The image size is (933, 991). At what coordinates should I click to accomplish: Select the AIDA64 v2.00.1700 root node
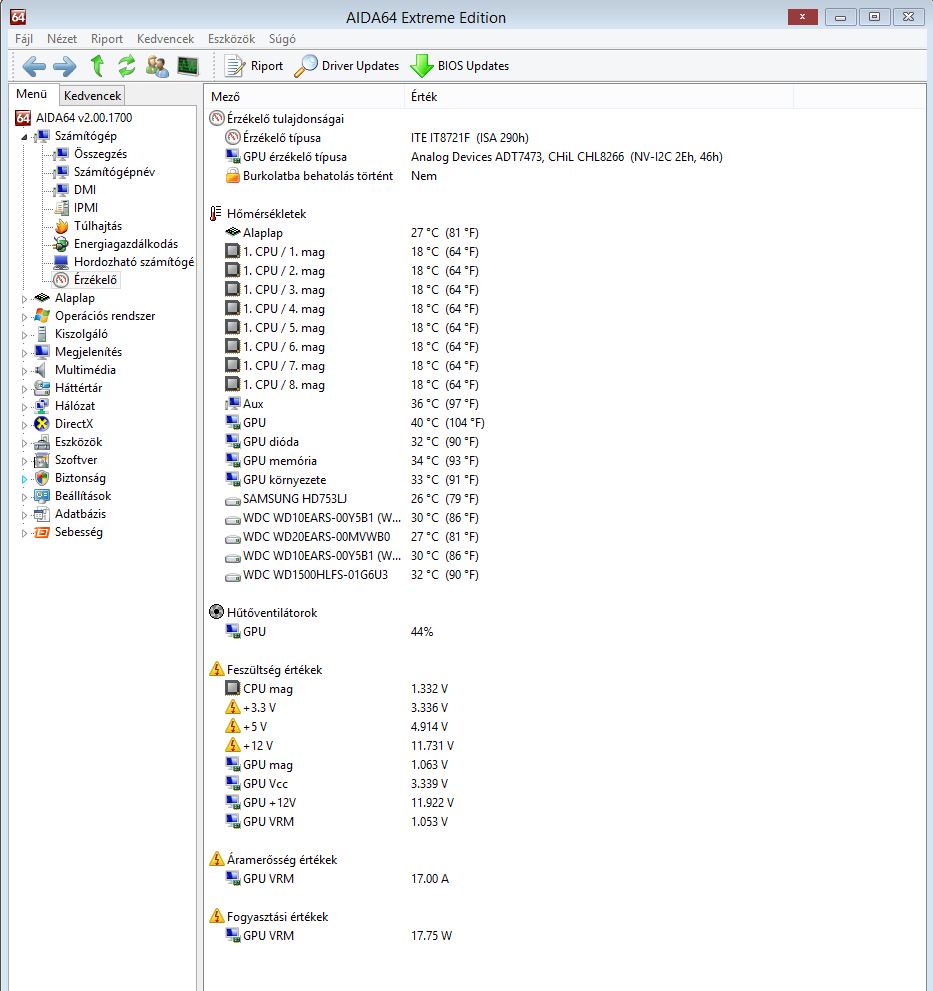(74, 118)
